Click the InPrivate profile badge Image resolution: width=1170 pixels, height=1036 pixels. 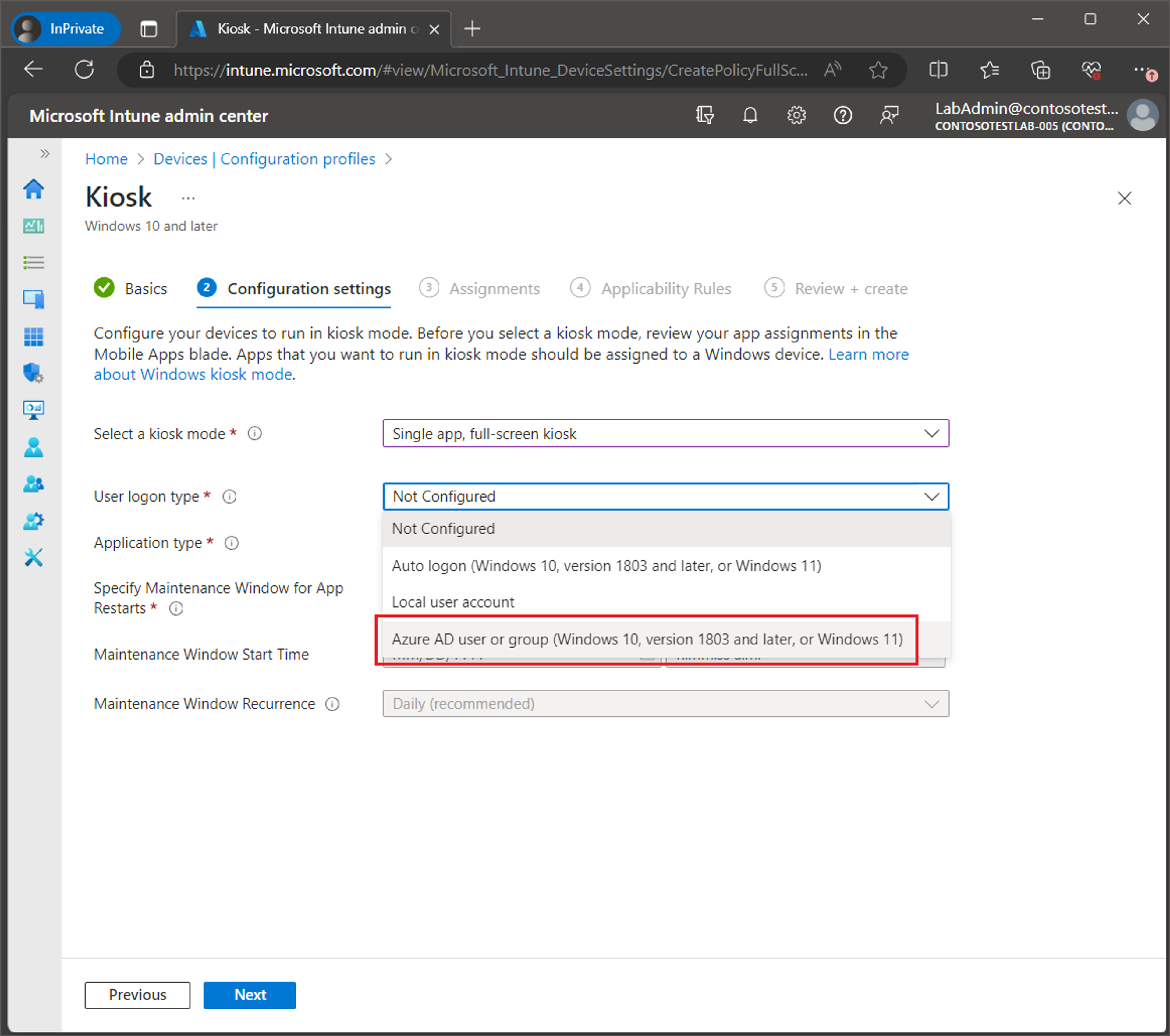pos(66,28)
